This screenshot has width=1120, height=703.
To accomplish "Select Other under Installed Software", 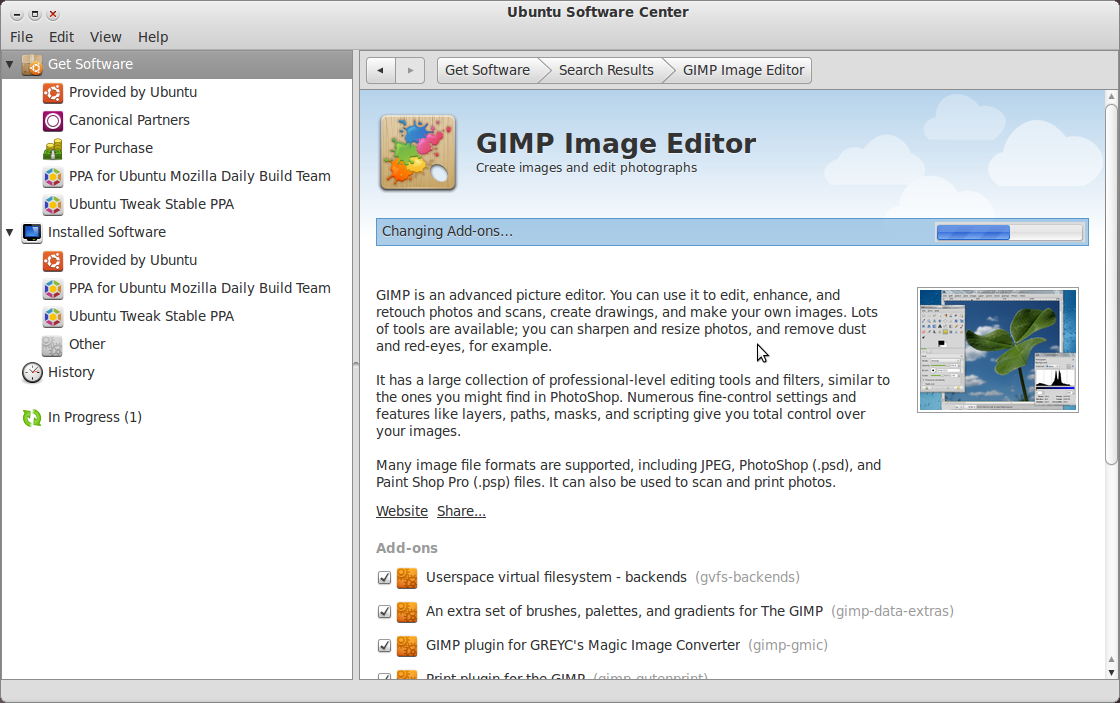I will 87,344.
